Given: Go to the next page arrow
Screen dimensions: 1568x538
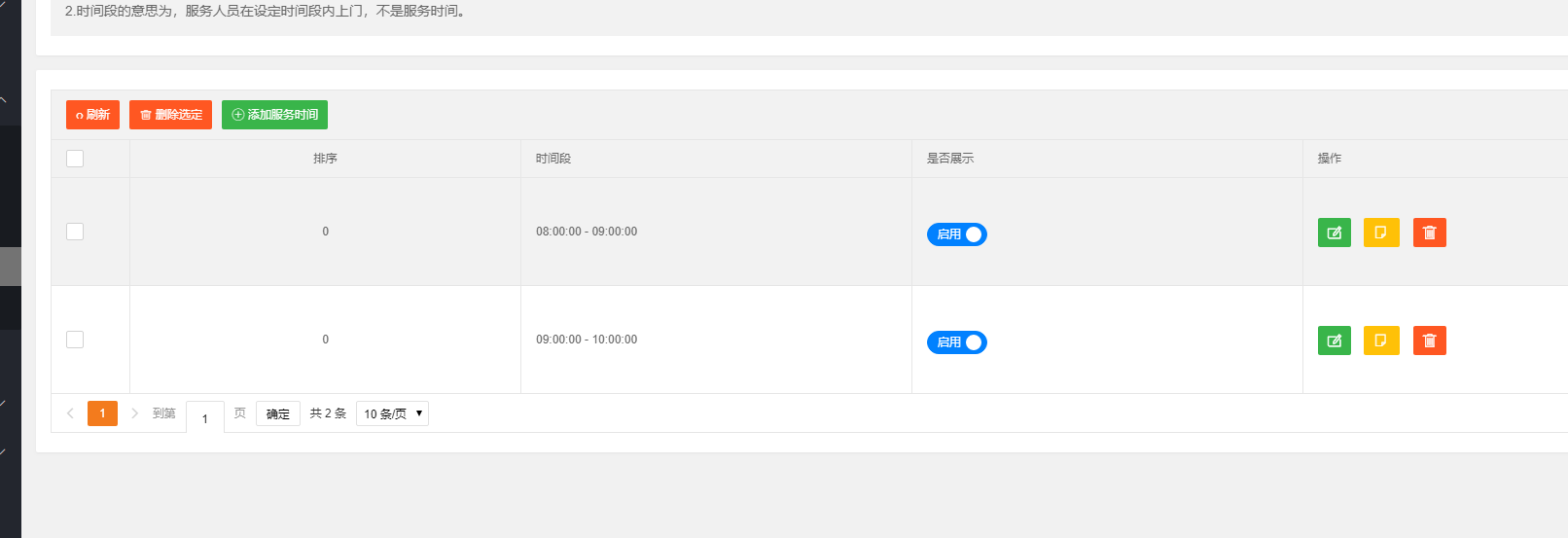Looking at the screenshot, I should click(134, 413).
